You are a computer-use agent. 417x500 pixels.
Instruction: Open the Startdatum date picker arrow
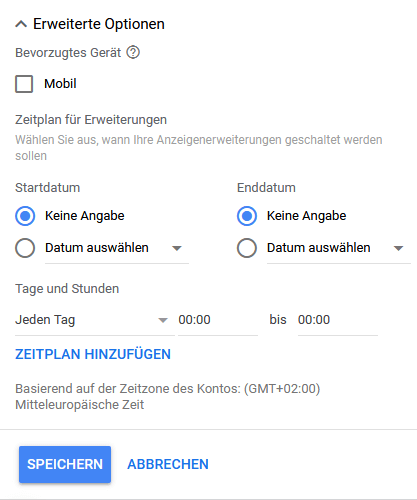(177, 248)
